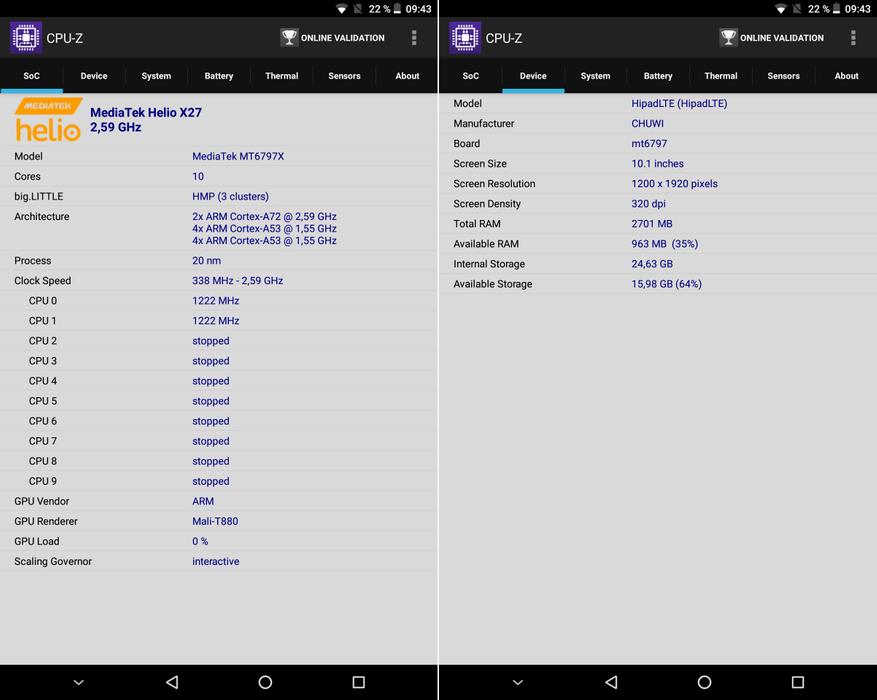Tap the Screen Resolution row value

(x=674, y=184)
